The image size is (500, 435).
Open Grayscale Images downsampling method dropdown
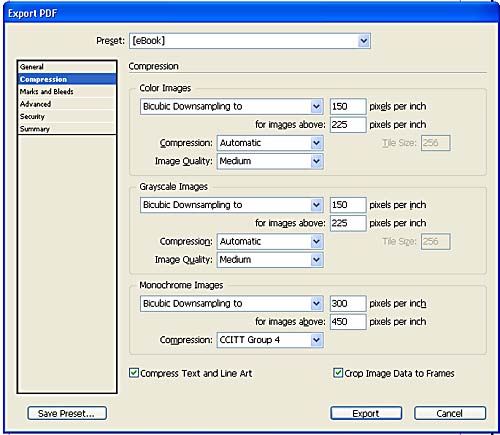point(232,205)
